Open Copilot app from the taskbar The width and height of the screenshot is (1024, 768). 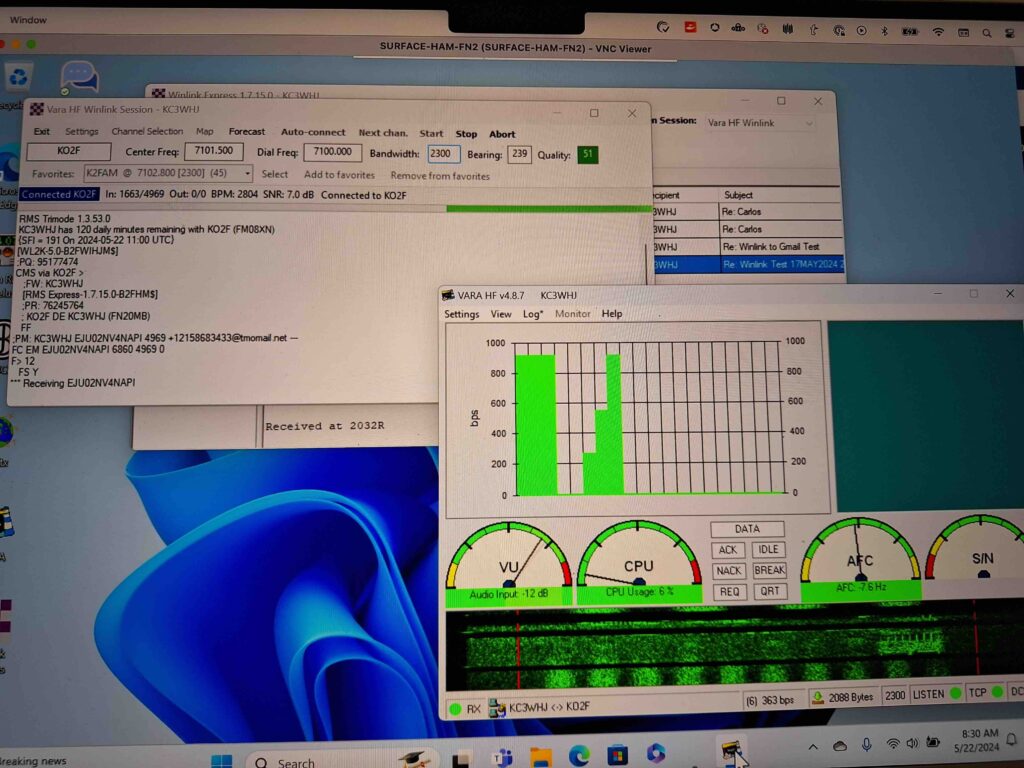[x=655, y=753]
